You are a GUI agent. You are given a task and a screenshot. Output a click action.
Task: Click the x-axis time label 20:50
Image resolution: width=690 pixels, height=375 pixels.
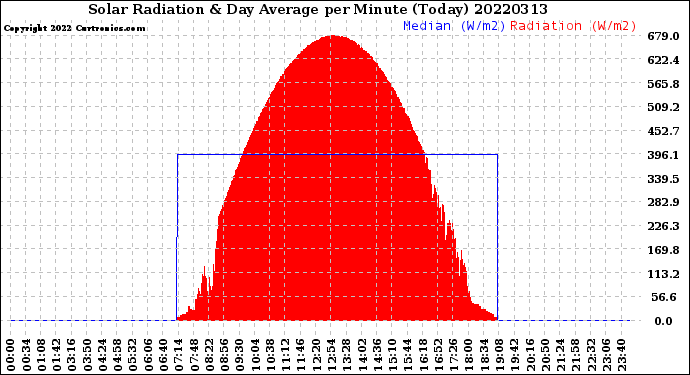(x=545, y=355)
